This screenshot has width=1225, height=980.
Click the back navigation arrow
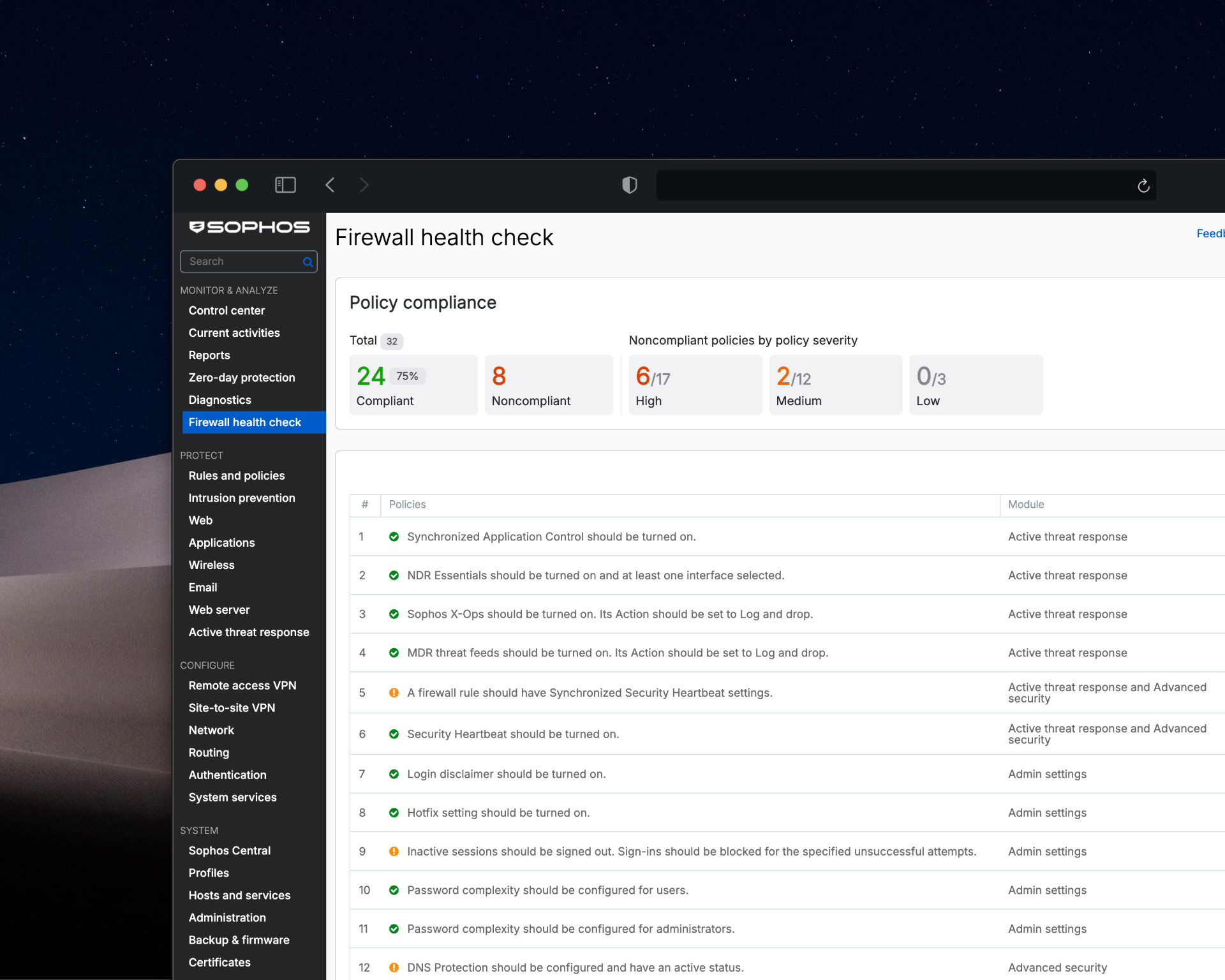click(330, 185)
